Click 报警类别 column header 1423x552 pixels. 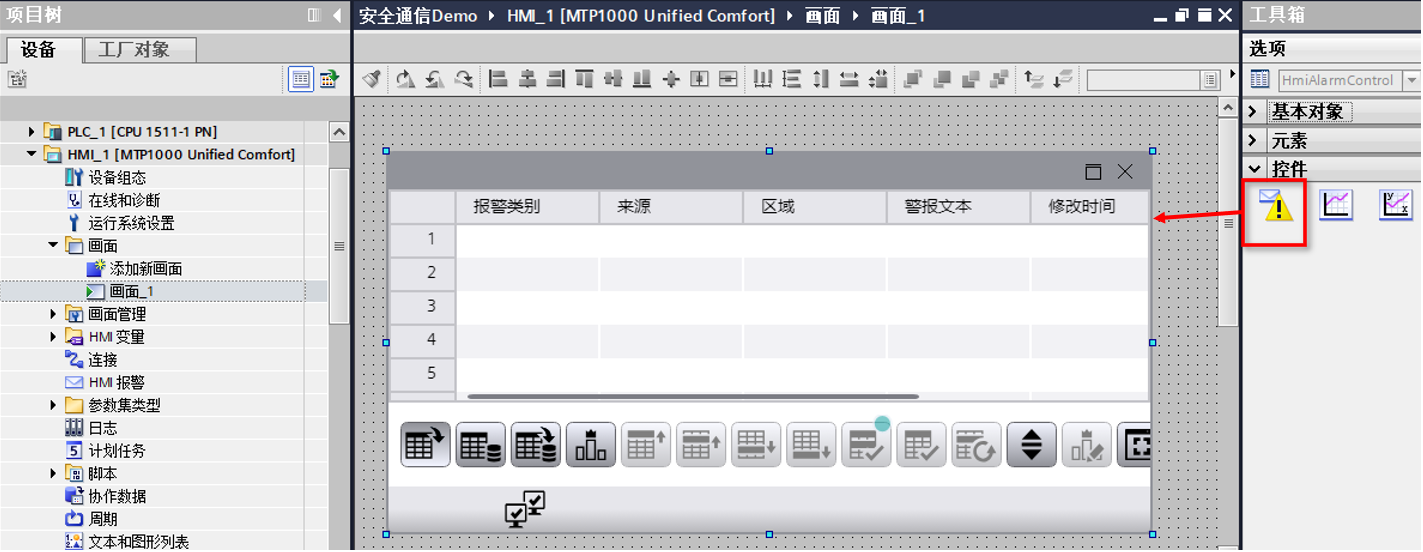(x=527, y=207)
